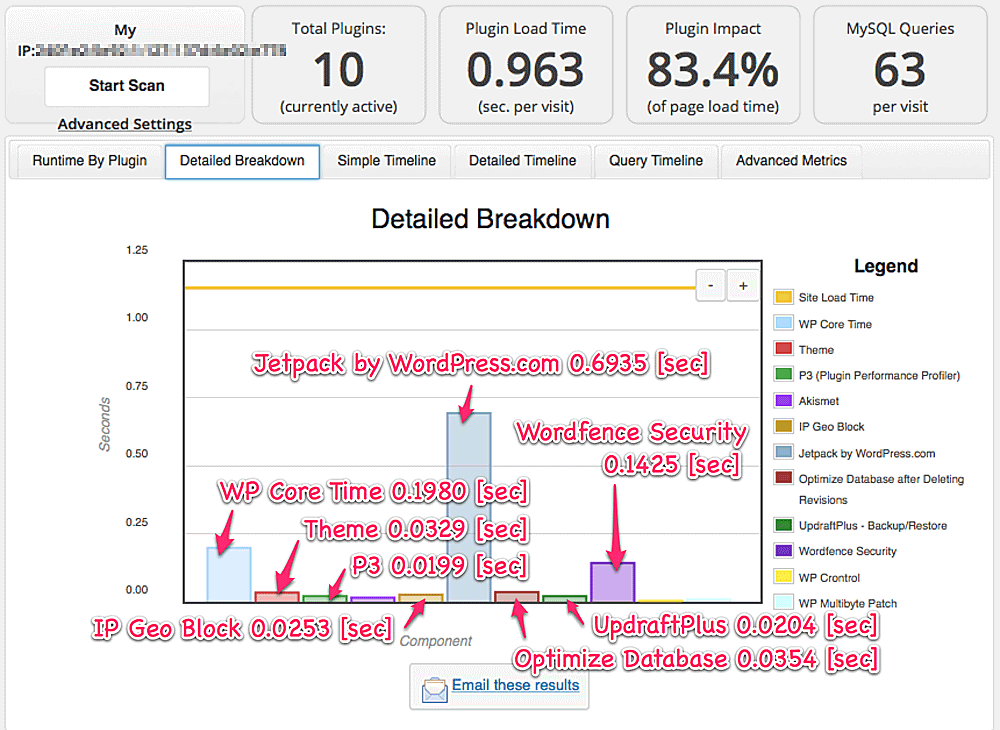Image resolution: width=1000 pixels, height=730 pixels.
Task: Click the MySQL Queries value 63
Action: (900, 69)
